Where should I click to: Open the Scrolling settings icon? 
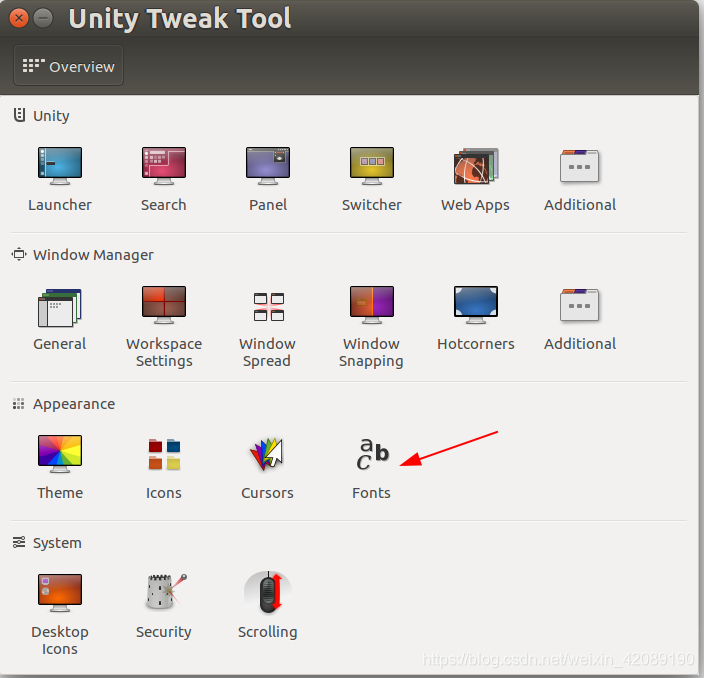tap(268, 592)
